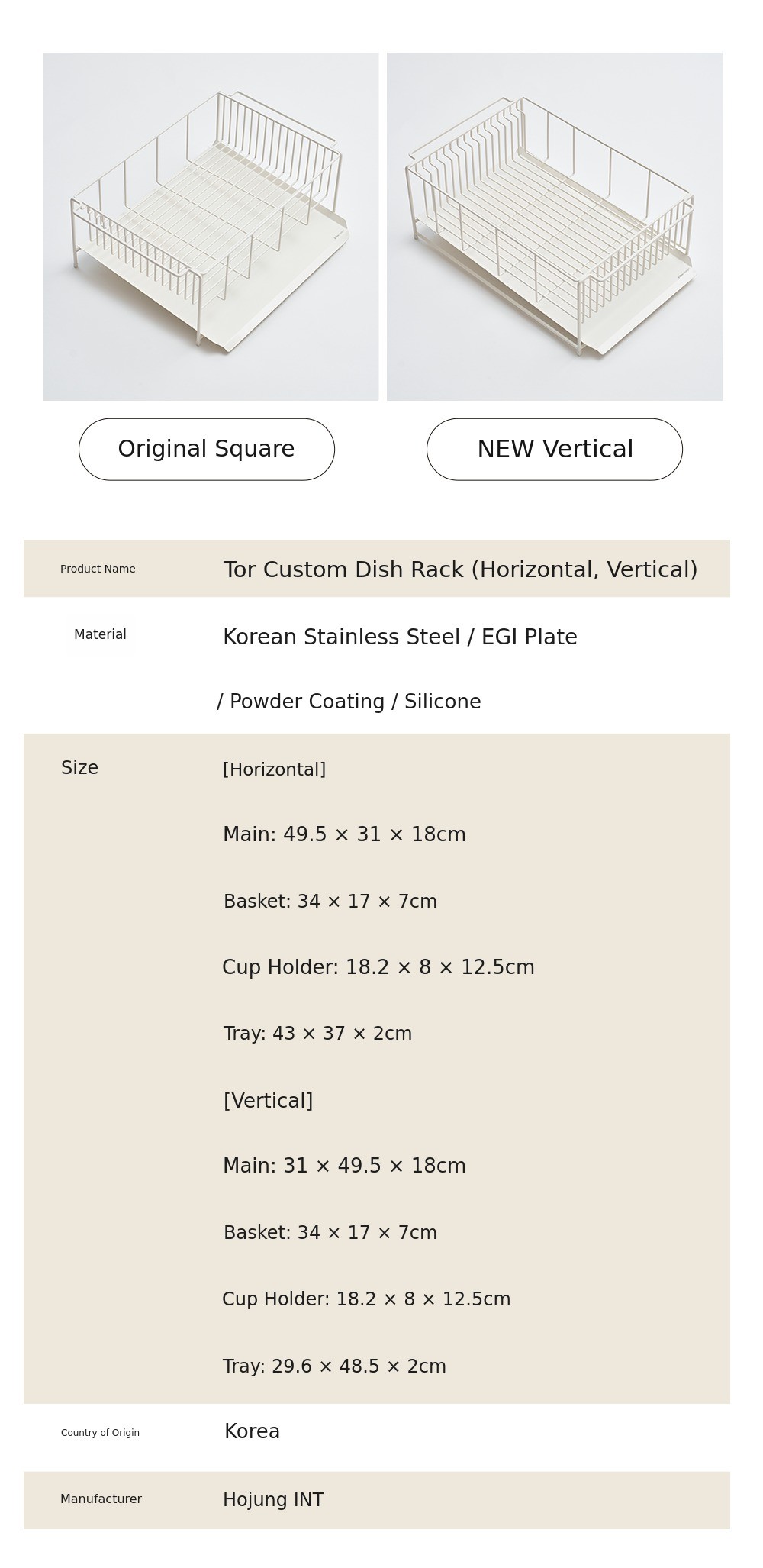Click the Country of Origin label
The image size is (763, 1568).
tap(100, 1433)
